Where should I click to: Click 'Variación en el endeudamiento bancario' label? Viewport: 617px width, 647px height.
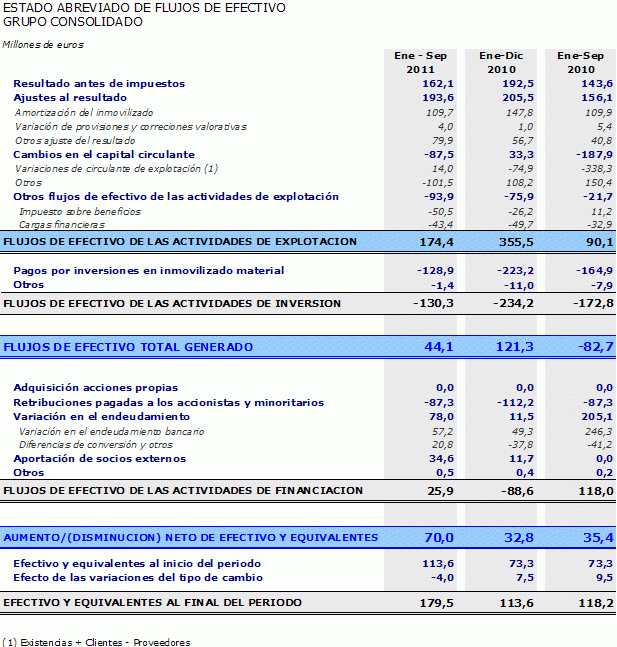(x=111, y=430)
